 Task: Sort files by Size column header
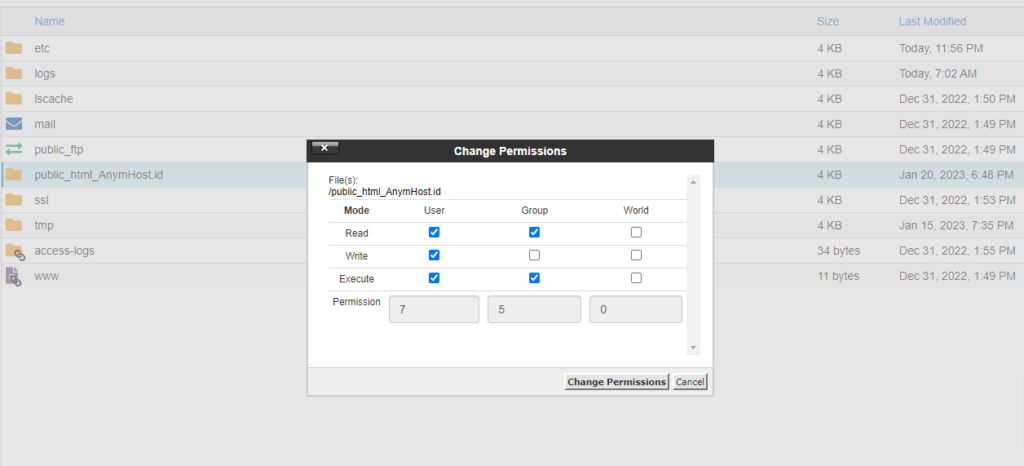pos(827,21)
